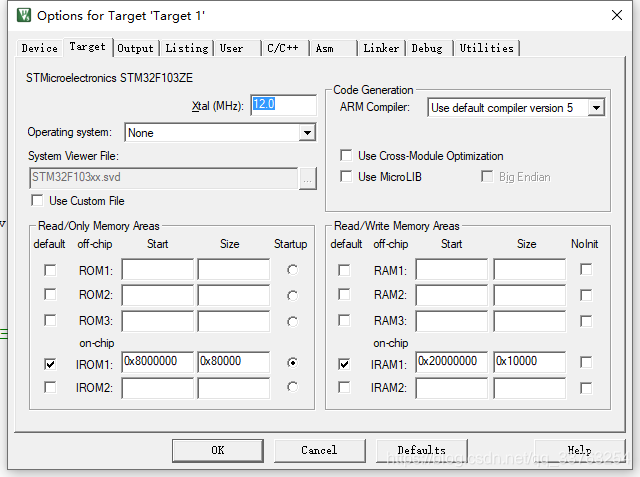Edit the IROM1 Size field 0x80000
Image resolution: width=640 pixels, height=477 pixels.
[234, 362]
